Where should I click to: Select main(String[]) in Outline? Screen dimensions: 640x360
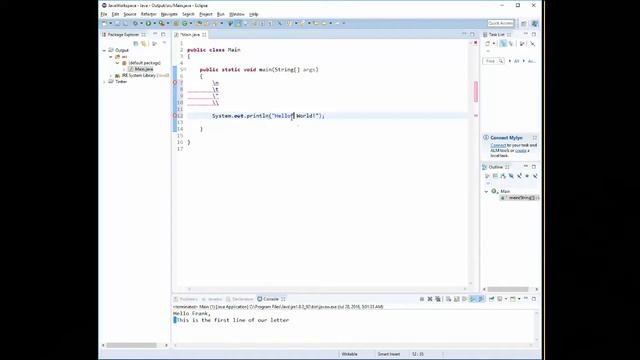point(520,198)
